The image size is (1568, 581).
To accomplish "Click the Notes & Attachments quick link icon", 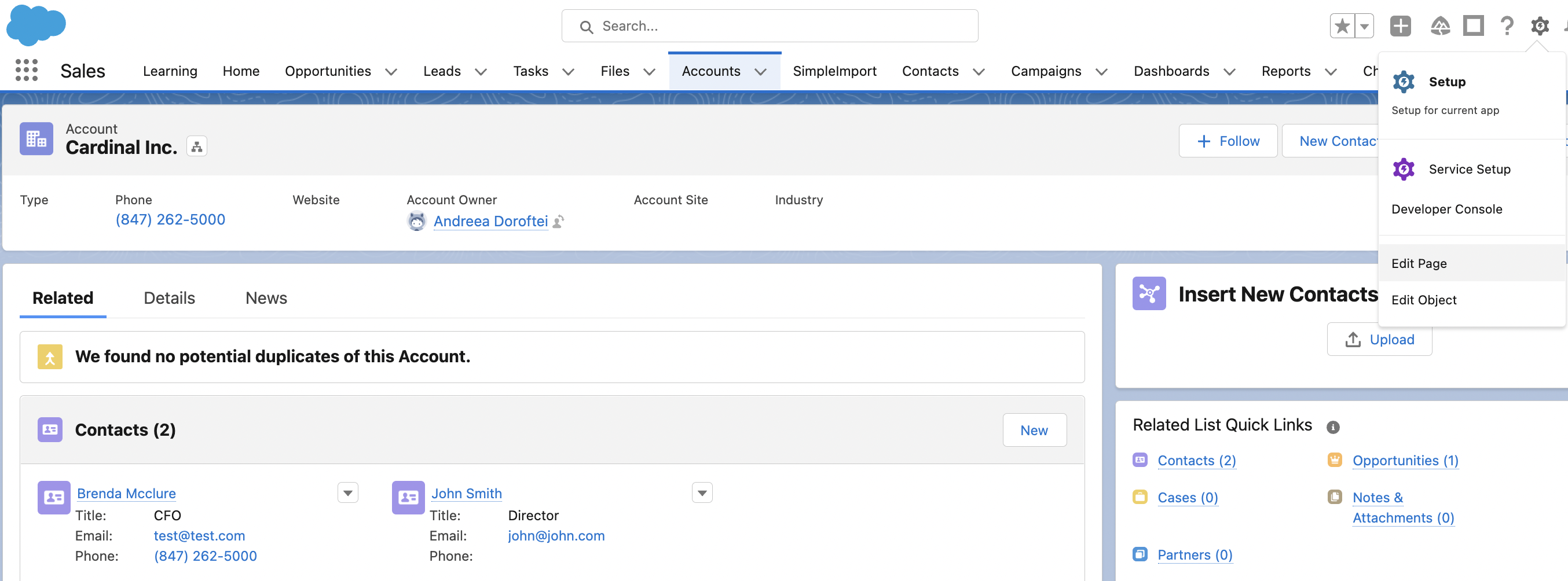I will pyautogui.click(x=1335, y=497).
